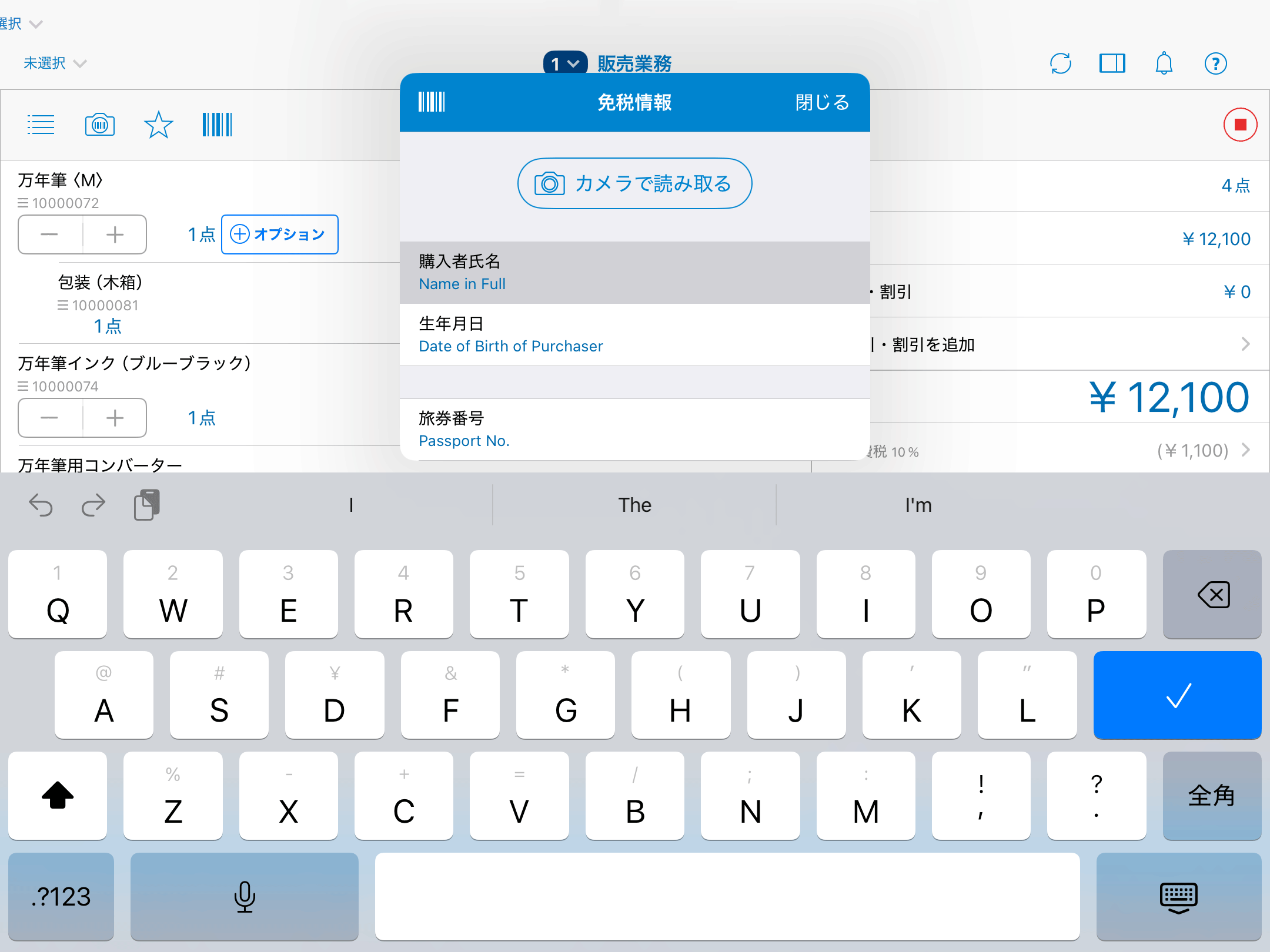
Task: Increase quantity of 万年筆インク
Action: point(115,418)
